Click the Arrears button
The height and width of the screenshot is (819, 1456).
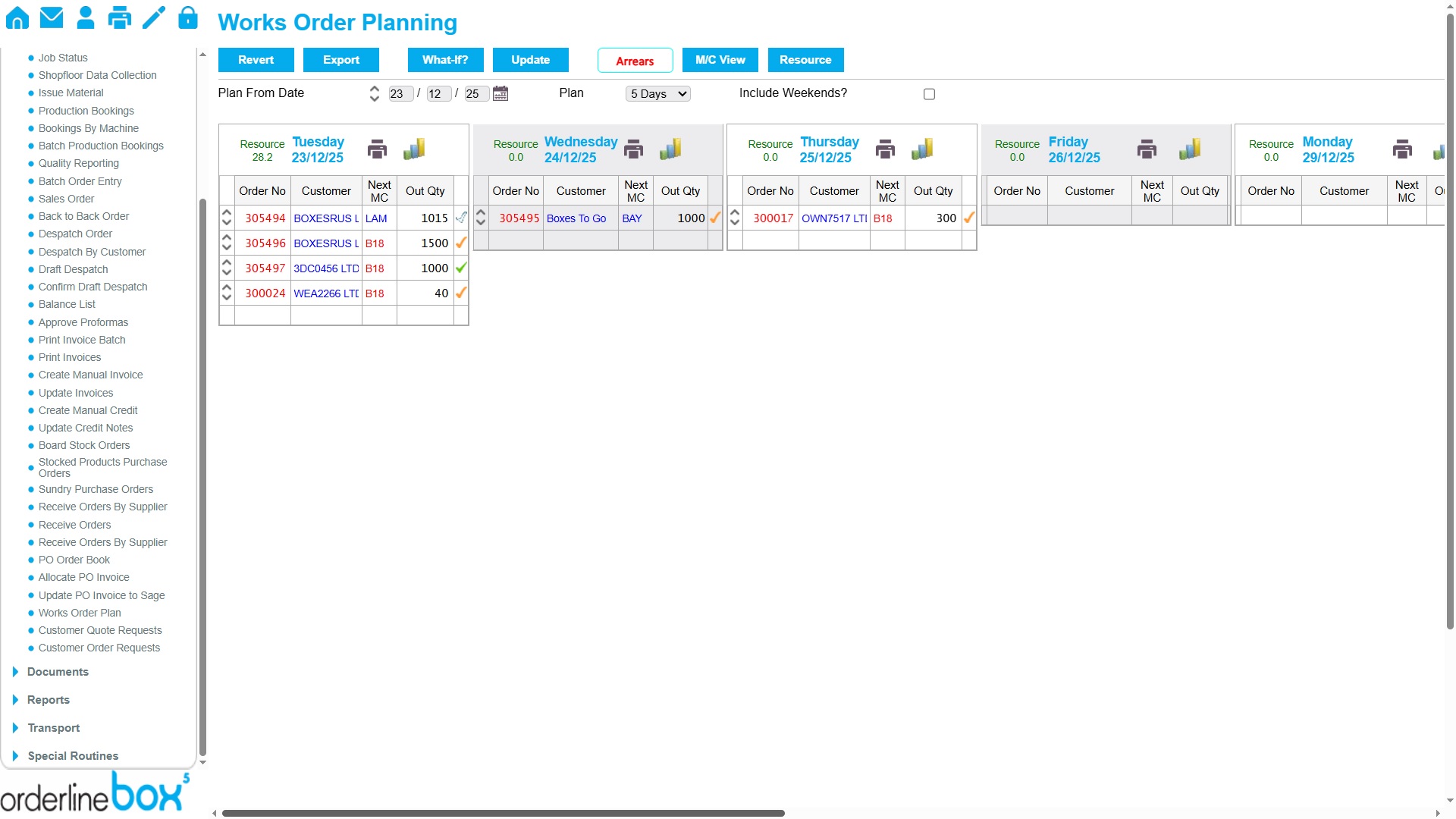click(x=635, y=61)
